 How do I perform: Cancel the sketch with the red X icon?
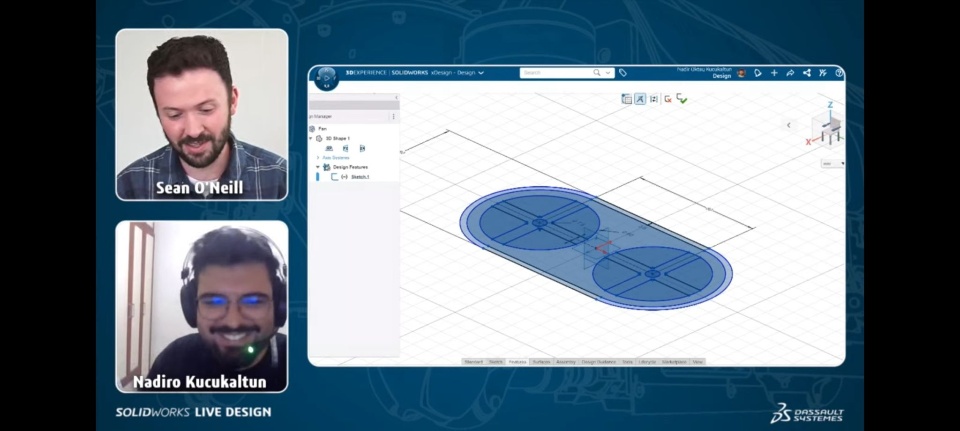pyautogui.click(x=668, y=99)
